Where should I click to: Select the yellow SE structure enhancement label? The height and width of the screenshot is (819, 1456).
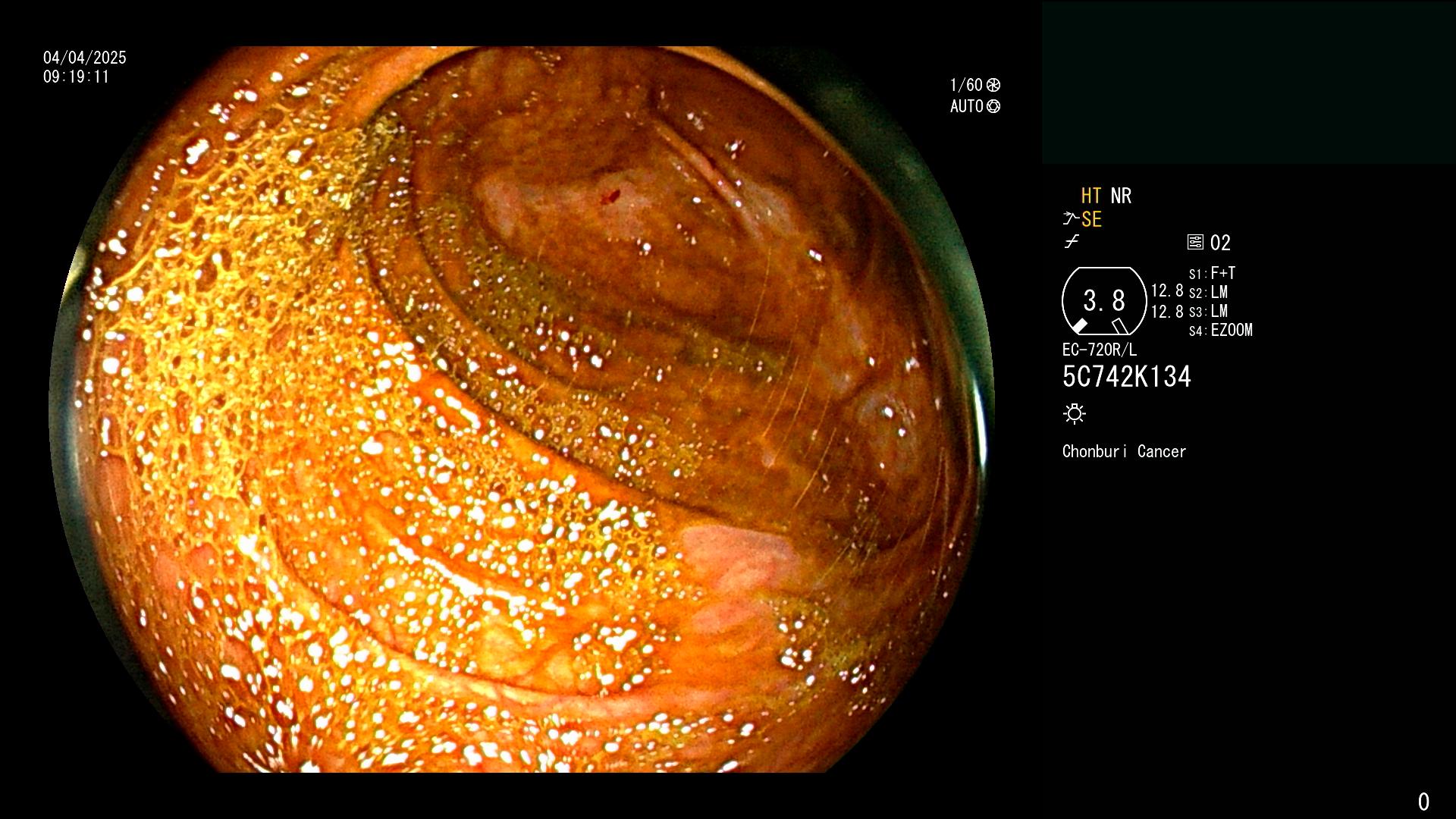tap(1091, 220)
